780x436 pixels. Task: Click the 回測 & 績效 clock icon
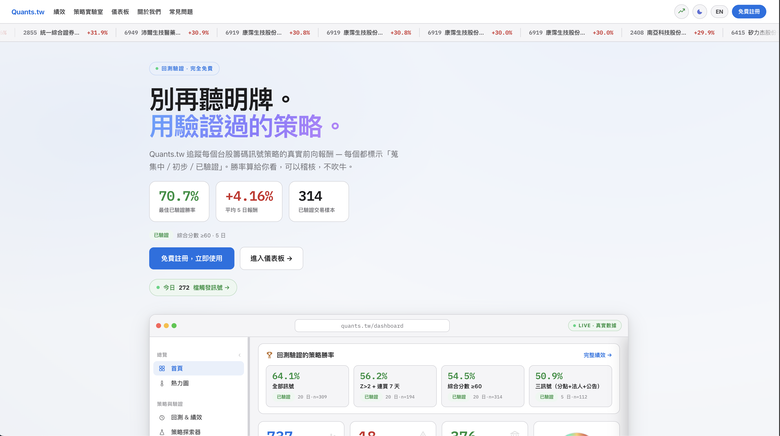162,417
